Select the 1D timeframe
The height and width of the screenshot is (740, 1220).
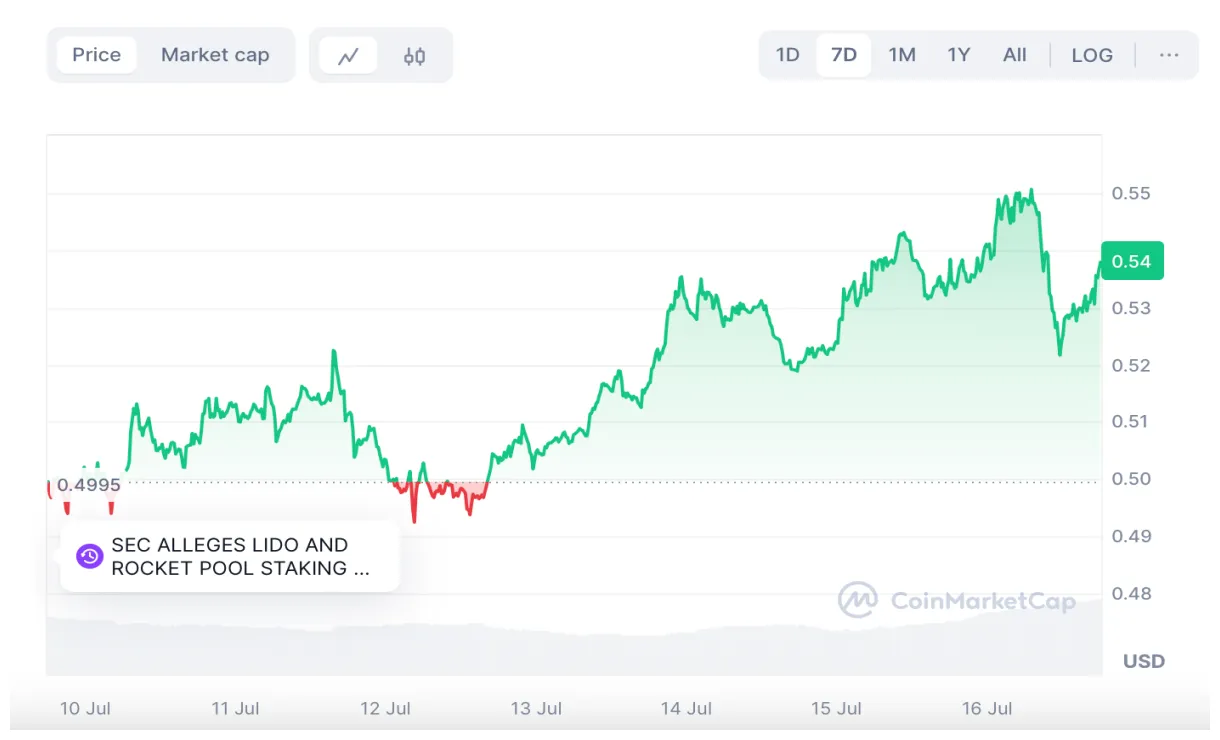787,55
